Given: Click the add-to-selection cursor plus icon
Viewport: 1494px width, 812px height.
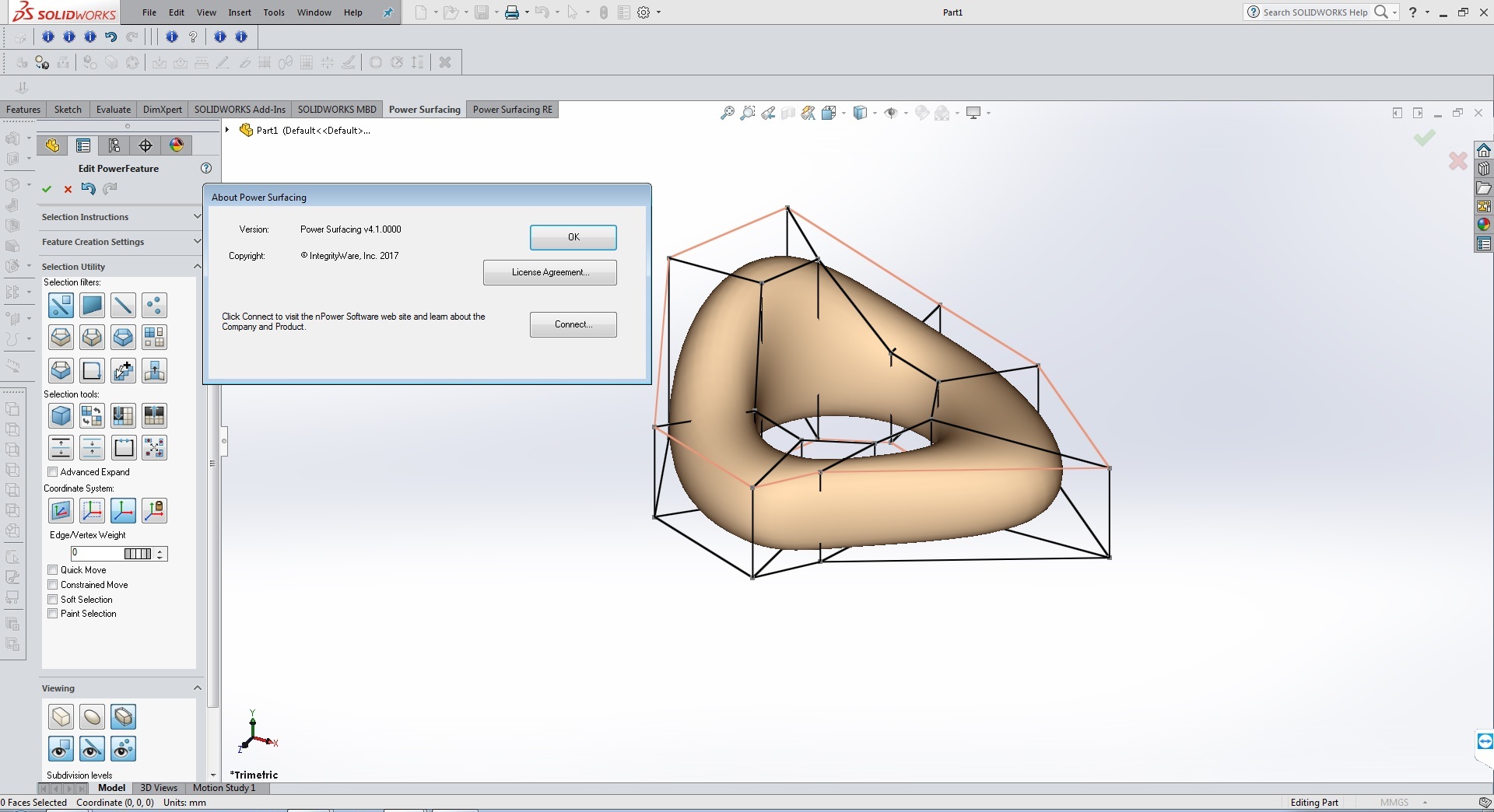Looking at the screenshot, I should (123, 371).
